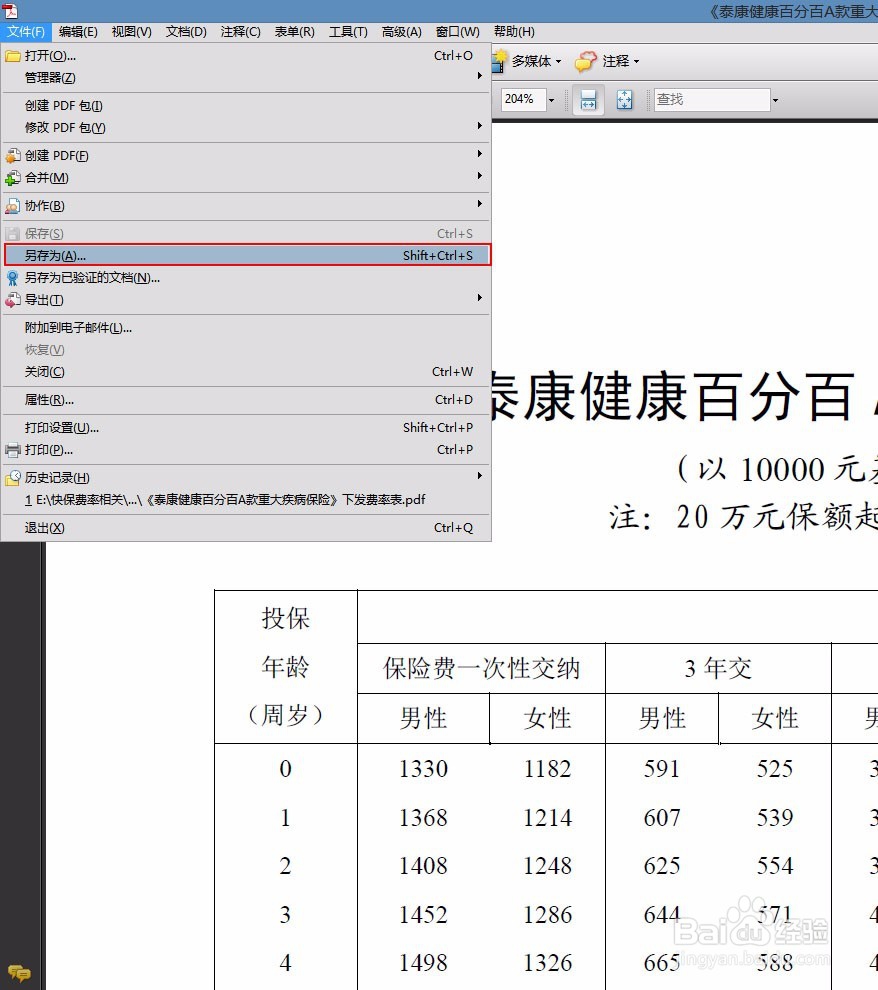The height and width of the screenshot is (990, 878).
Task: Choose 另存为已验证的文档(N)... entry
Action: (246, 278)
